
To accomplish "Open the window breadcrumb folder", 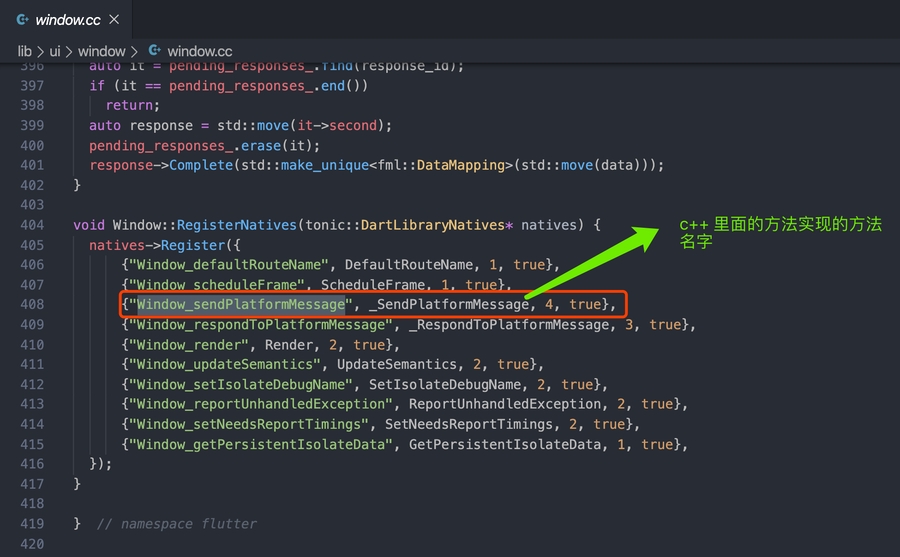I will (x=101, y=51).
